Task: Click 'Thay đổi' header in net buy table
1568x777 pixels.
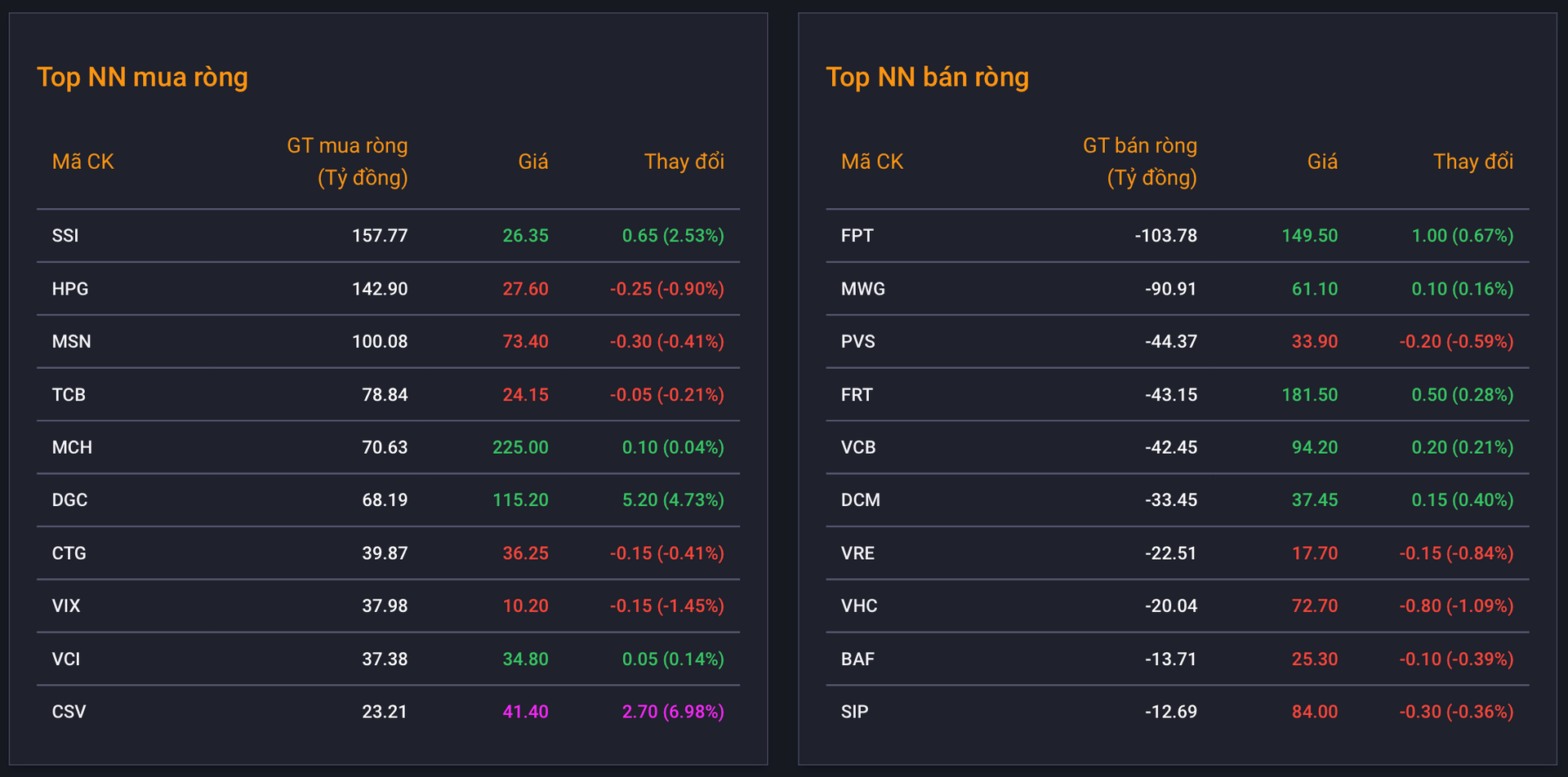Action: (x=684, y=162)
